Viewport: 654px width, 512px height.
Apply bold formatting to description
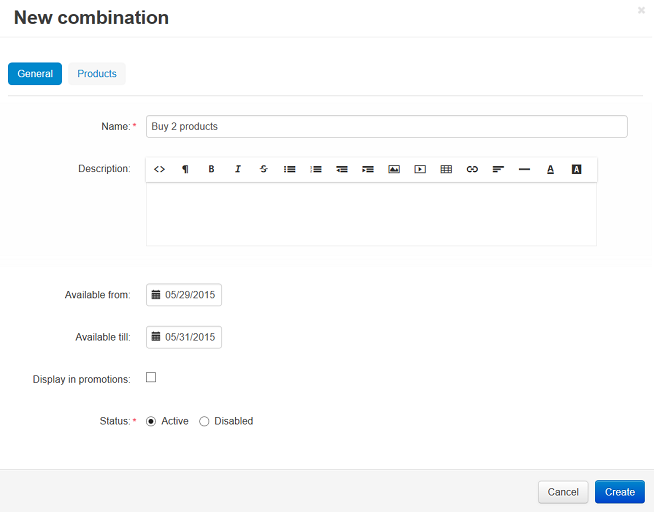point(211,169)
